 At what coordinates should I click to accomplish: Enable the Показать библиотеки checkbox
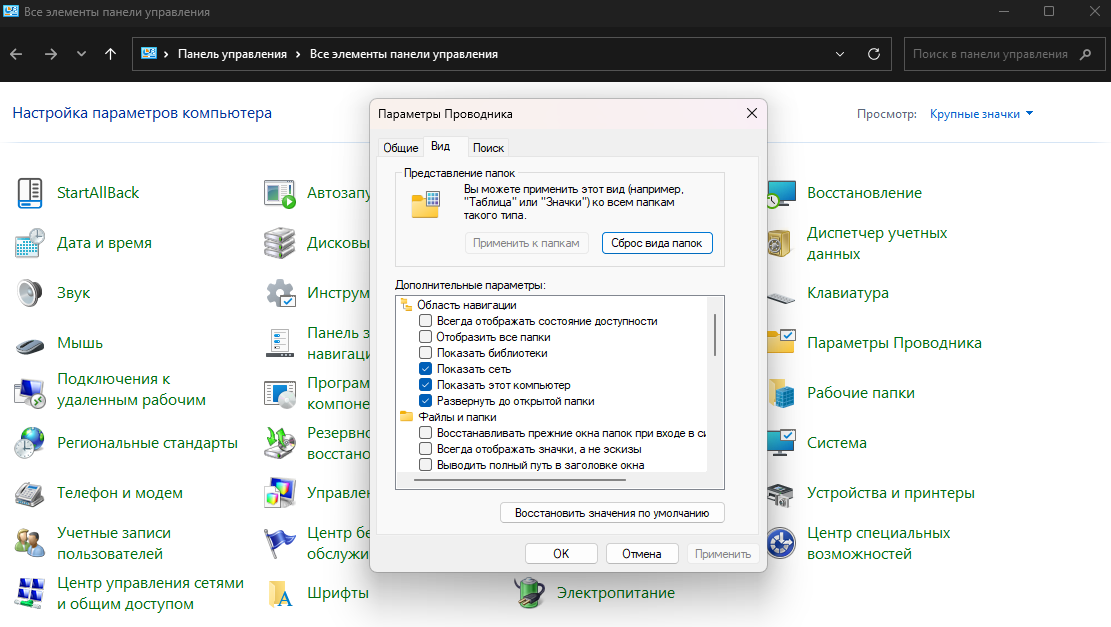[425, 353]
